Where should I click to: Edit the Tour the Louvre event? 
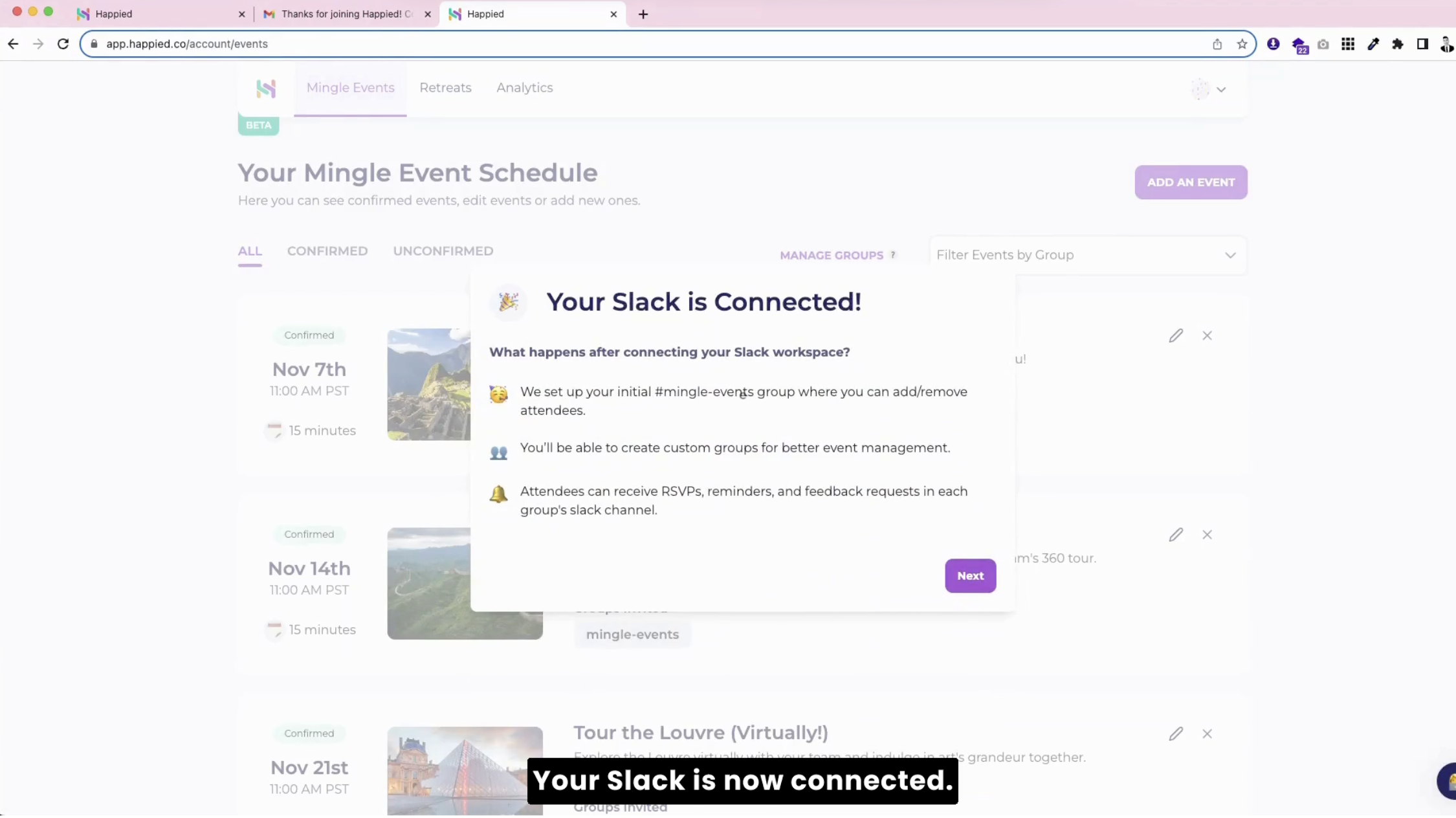[1175, 733]
